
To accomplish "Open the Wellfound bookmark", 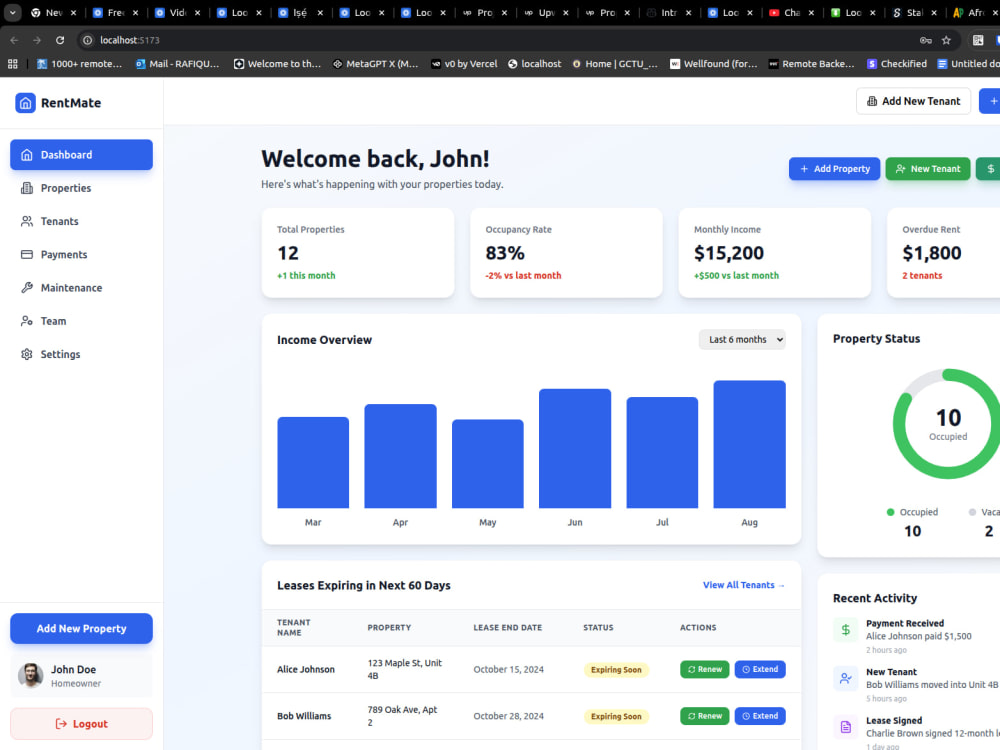I will (714, 64).
